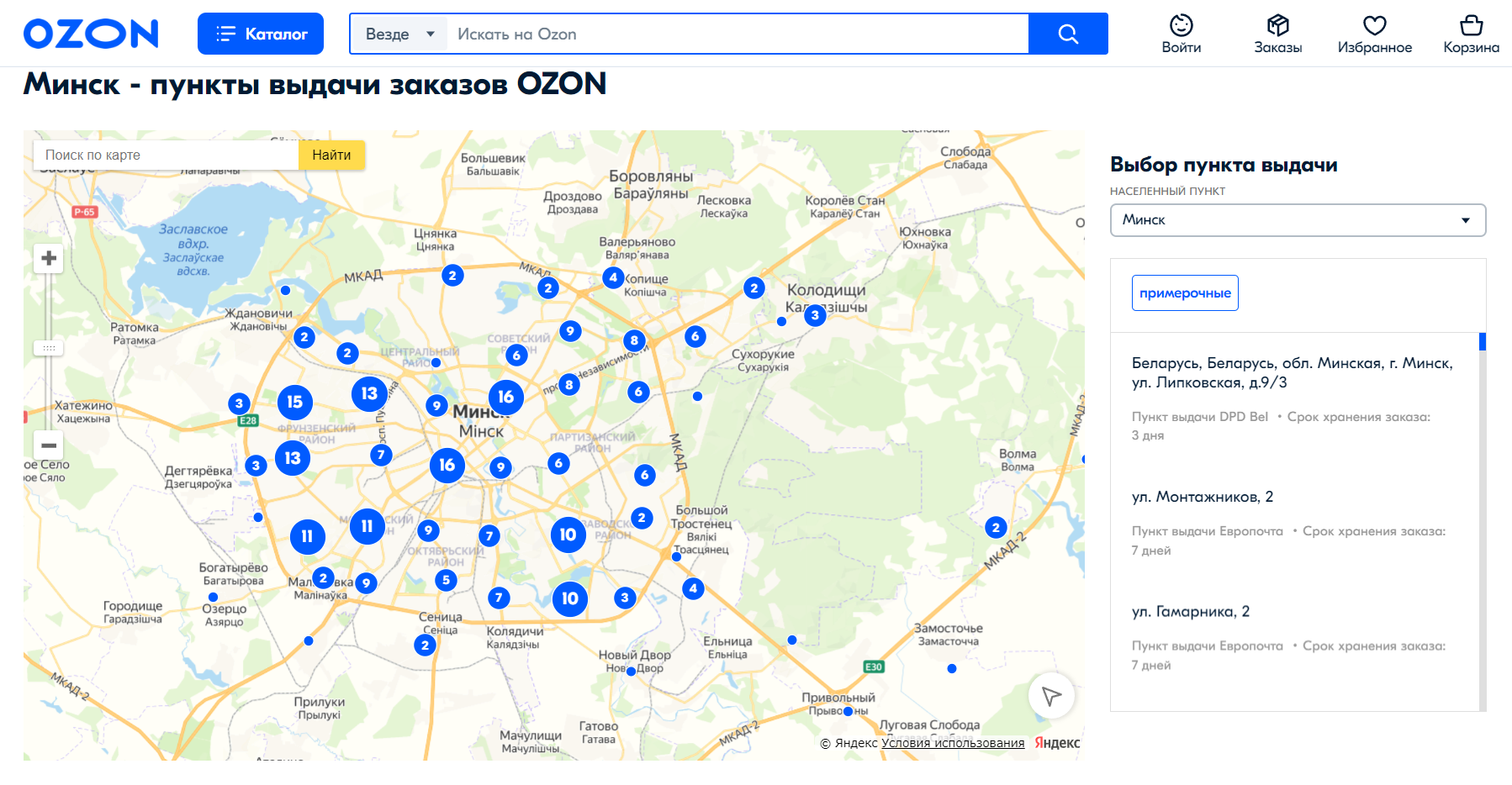Viewport: 1512px width, 785px height.
Task: Click cluster 9 in Советский район
Action: point(570,331)
